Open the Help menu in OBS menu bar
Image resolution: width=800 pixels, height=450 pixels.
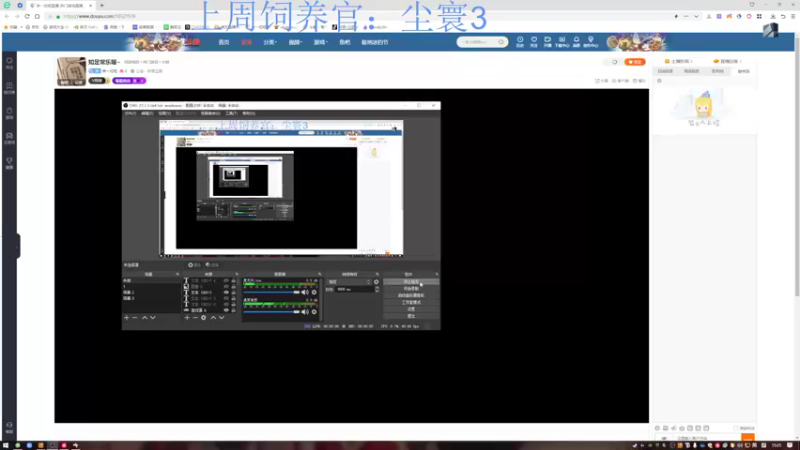pyautogui.click(x=248, y=113)
